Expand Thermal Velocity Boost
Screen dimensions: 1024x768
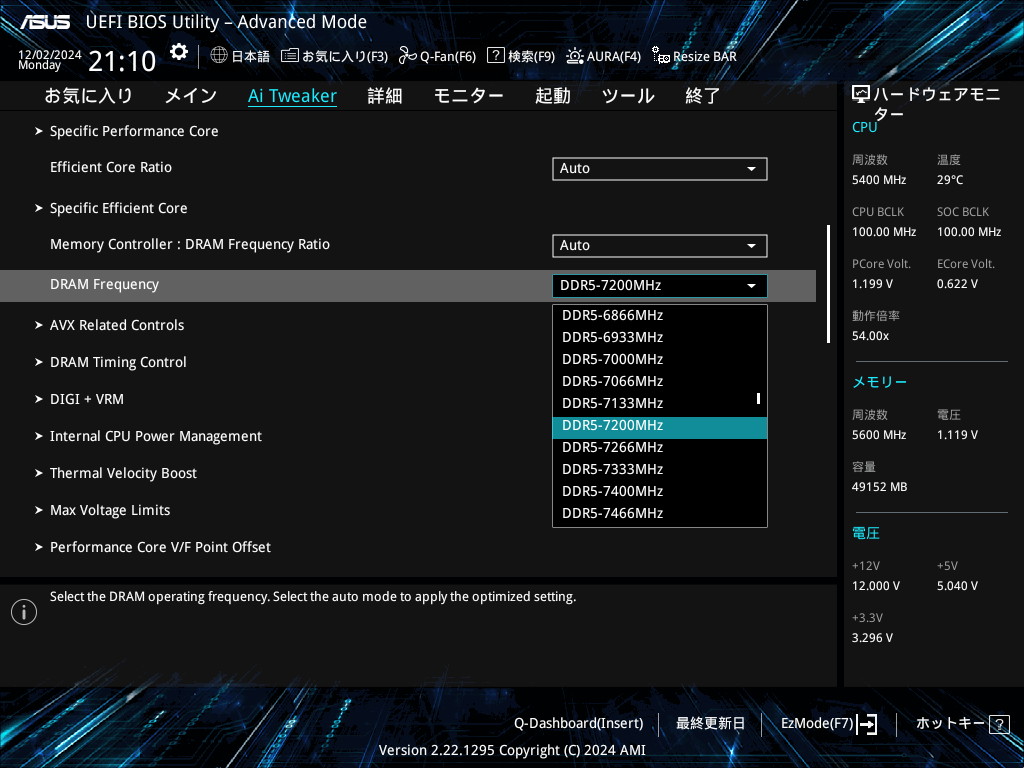click(123, 473)
